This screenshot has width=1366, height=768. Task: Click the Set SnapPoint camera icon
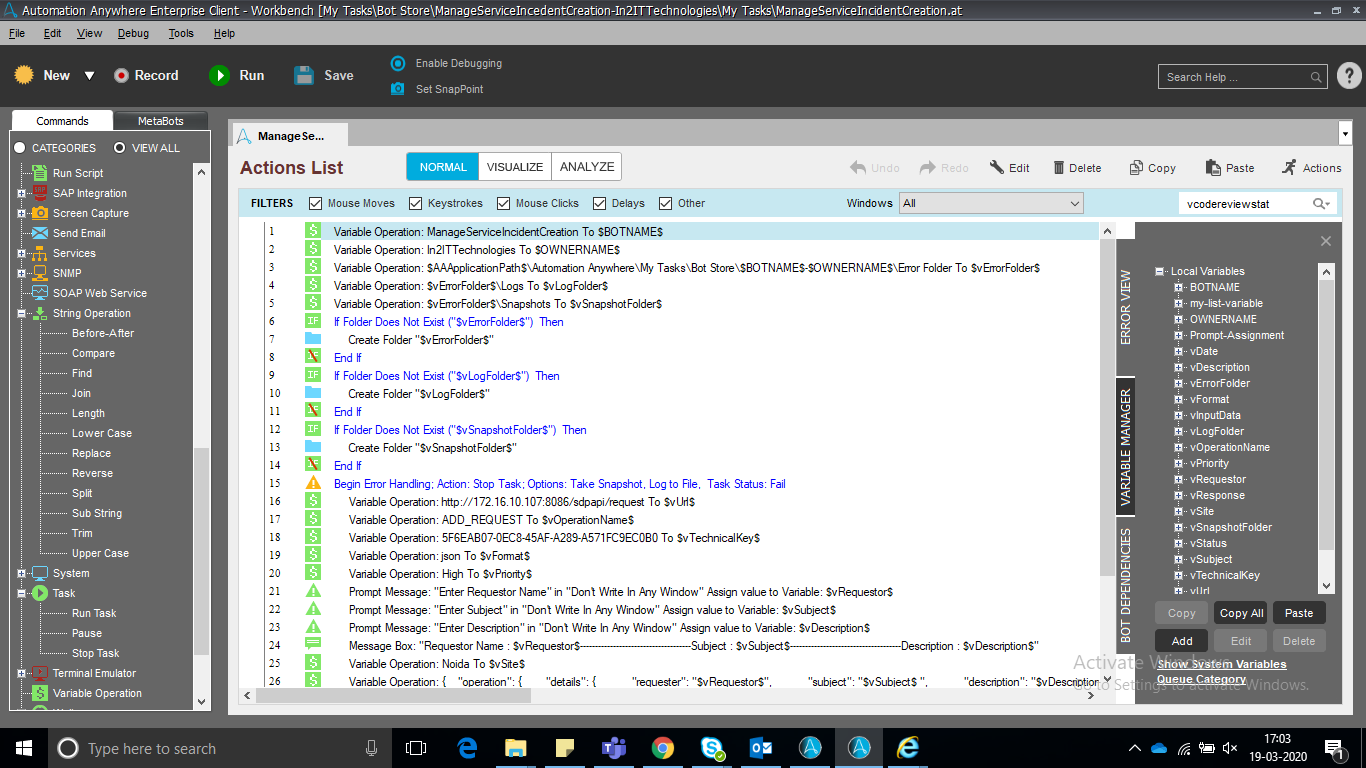[x=398, y=89]
